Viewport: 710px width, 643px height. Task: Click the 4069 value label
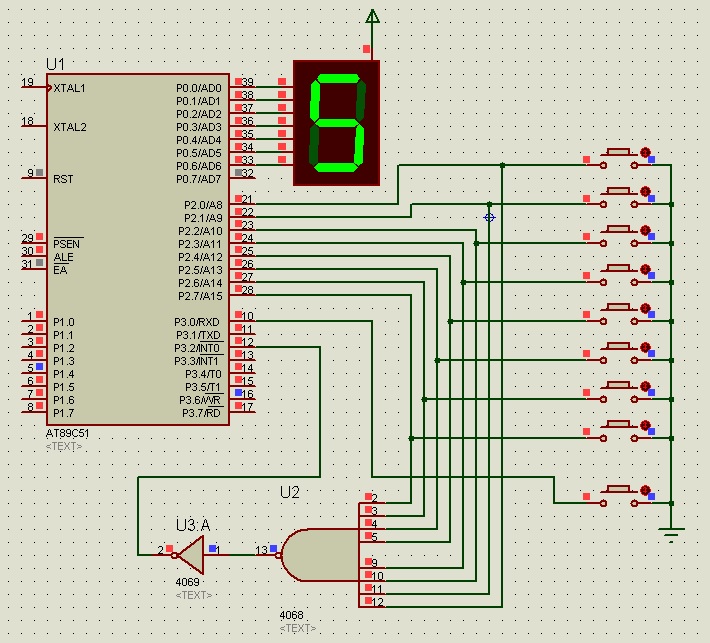tap(187, 582)
